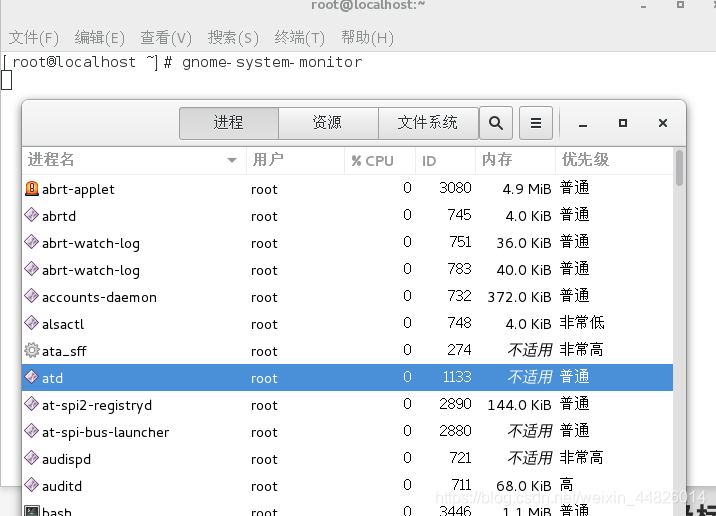Viewport: 716px width, 516px height.
Task: Select the highlighted atd process name
Action: coord(53,378)
